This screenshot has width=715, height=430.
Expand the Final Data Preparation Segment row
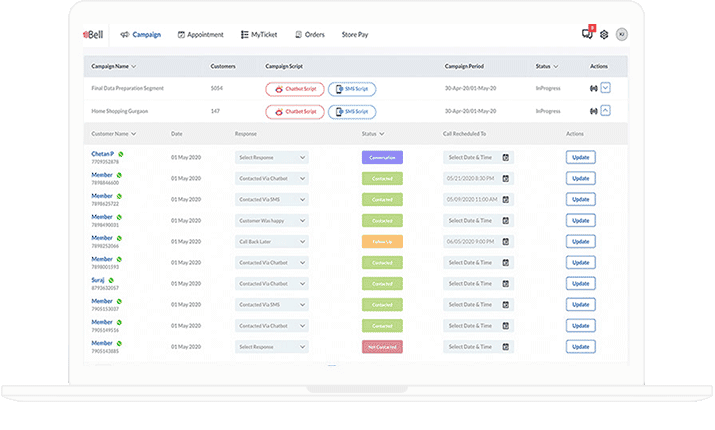(x=605, y=88)
